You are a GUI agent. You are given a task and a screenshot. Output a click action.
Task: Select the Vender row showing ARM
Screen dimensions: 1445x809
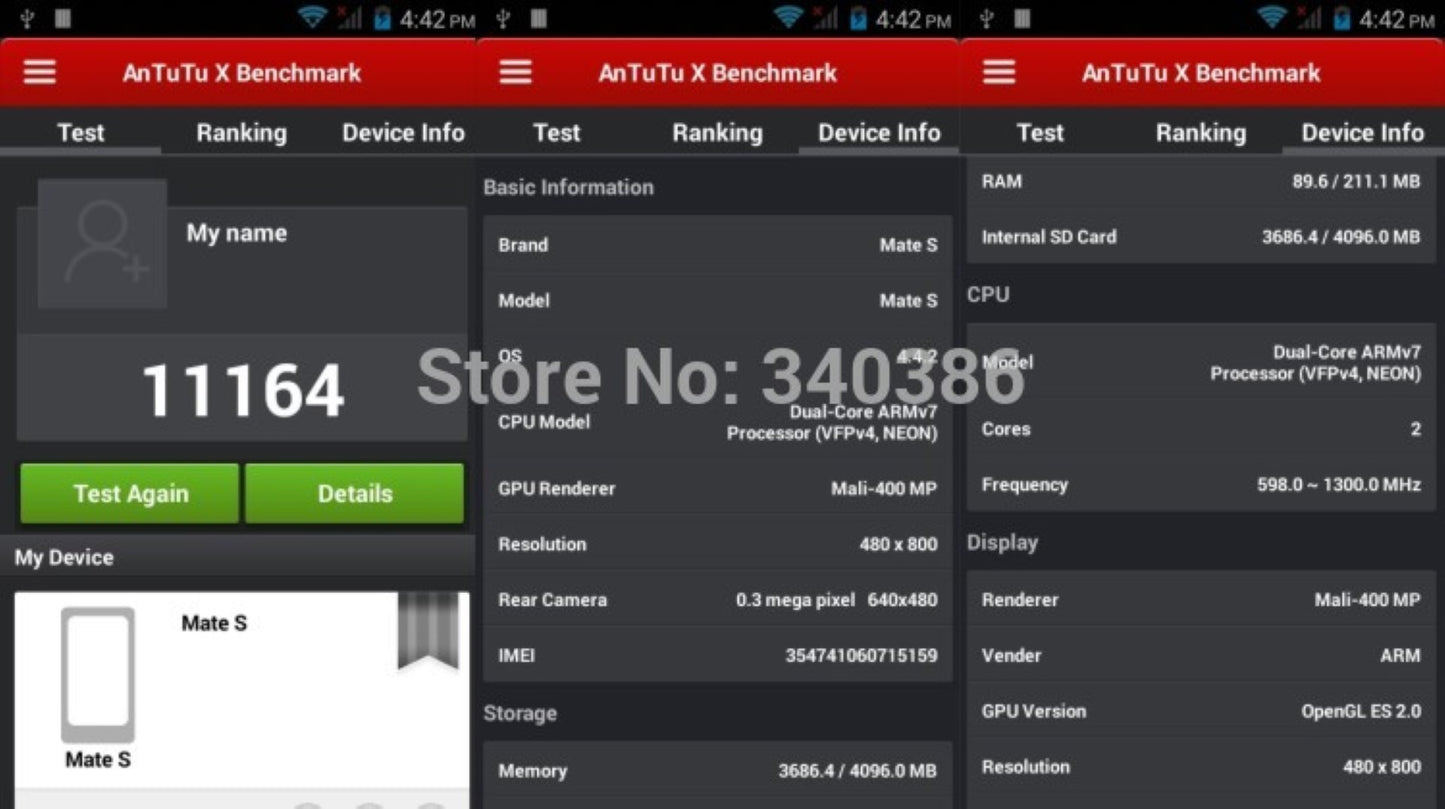coord(1201,656)
